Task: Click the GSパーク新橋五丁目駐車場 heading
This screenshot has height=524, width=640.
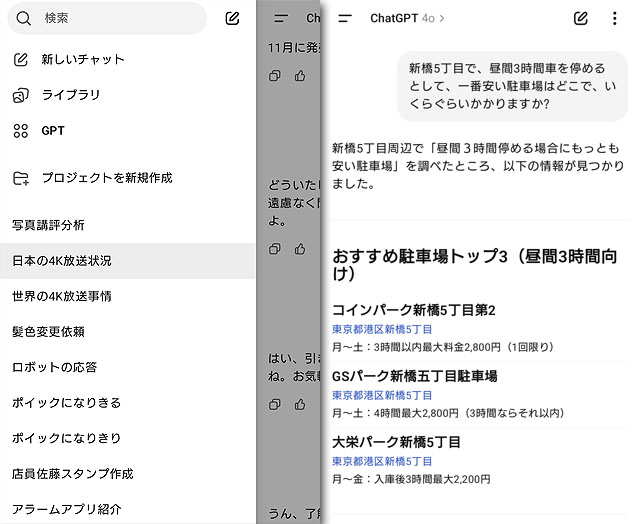Action: [415, 376]
